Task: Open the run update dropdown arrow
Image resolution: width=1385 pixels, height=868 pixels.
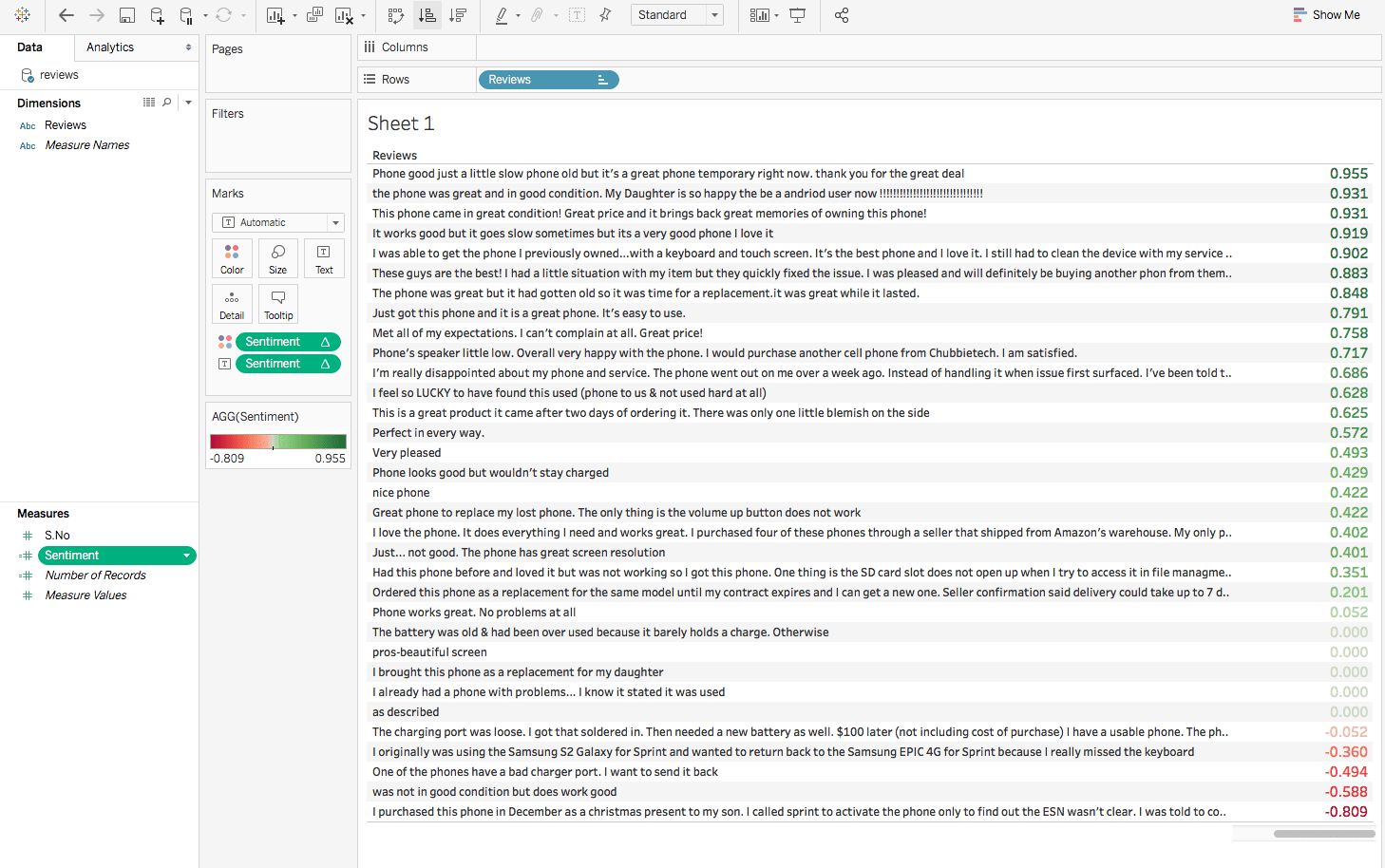Action: [x=243, y=16]
